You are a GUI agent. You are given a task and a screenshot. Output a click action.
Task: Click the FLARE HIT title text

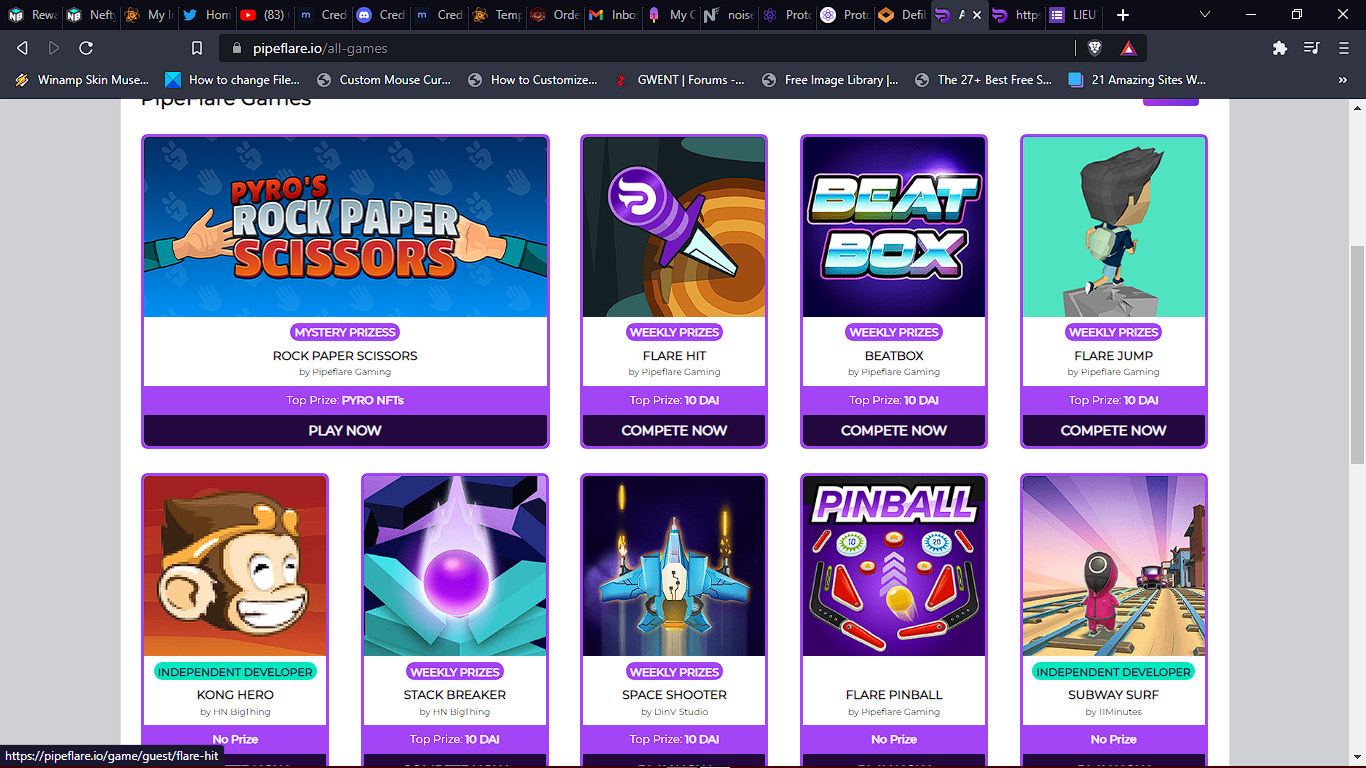point(674,356)
